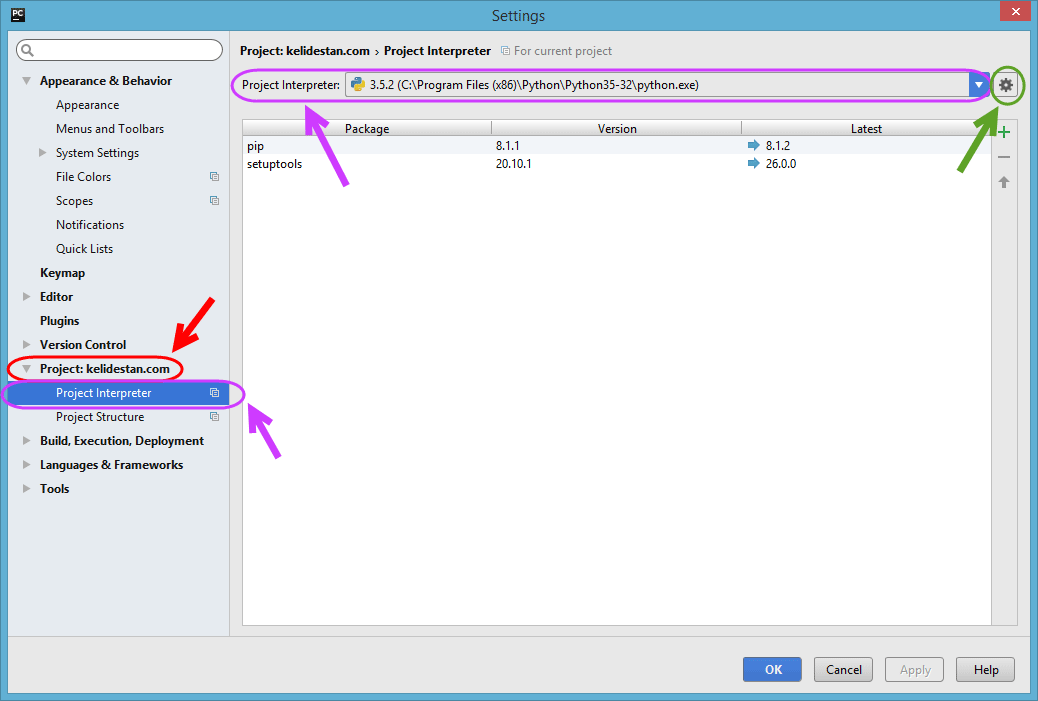Open File Colors settings
Image resolution: width=1038 pixels, height=701 pixels.
click(83, 177)
